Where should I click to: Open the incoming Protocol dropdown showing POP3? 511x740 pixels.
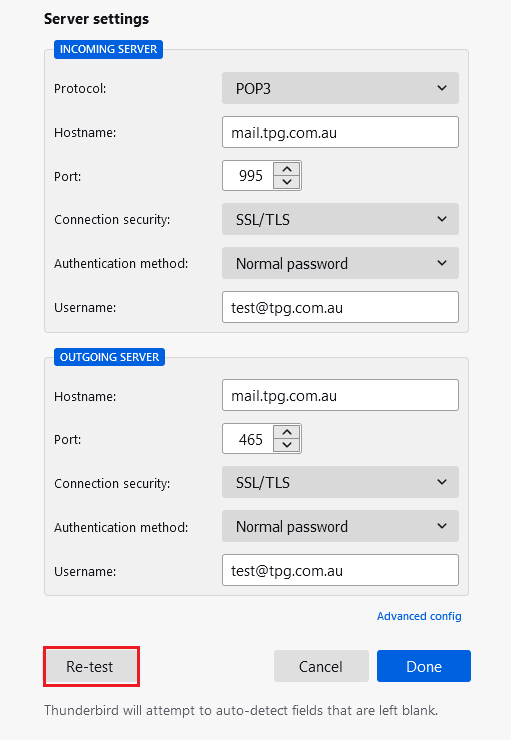tap(340, 88)
